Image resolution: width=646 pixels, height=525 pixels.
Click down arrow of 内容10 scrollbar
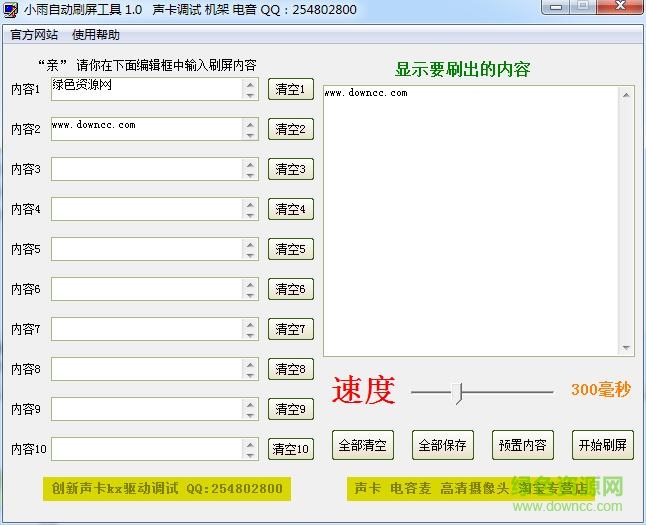[x=250, y=455]
